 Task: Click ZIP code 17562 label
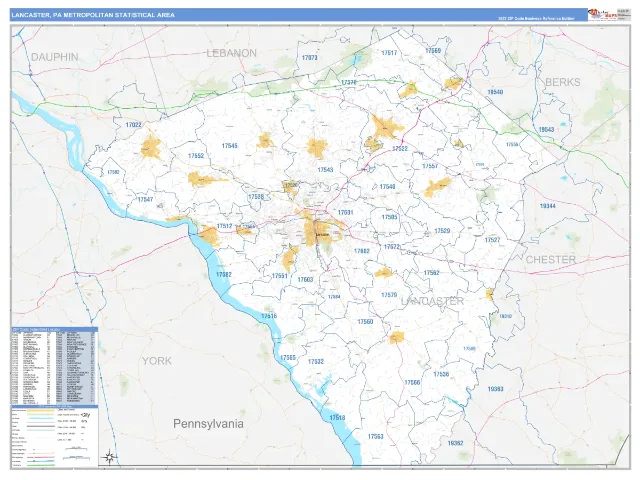click(x=431, y=273)
